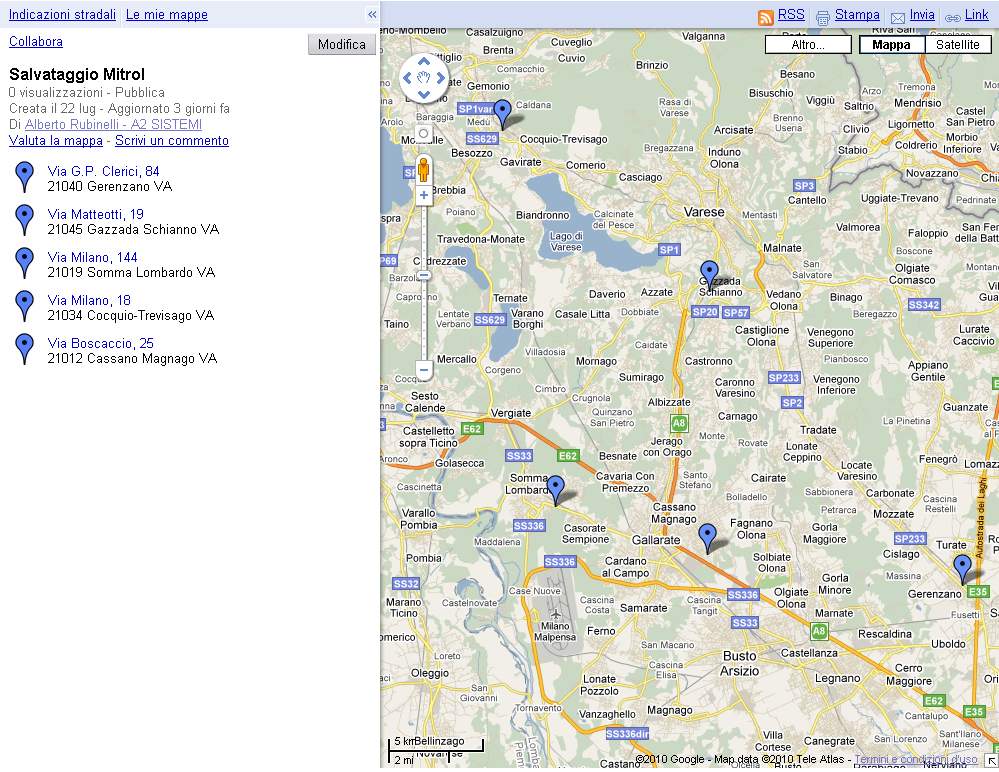Zoom in with the plus button
The width and height of the screenshot is (999, 772).
(x=424, y=195)
